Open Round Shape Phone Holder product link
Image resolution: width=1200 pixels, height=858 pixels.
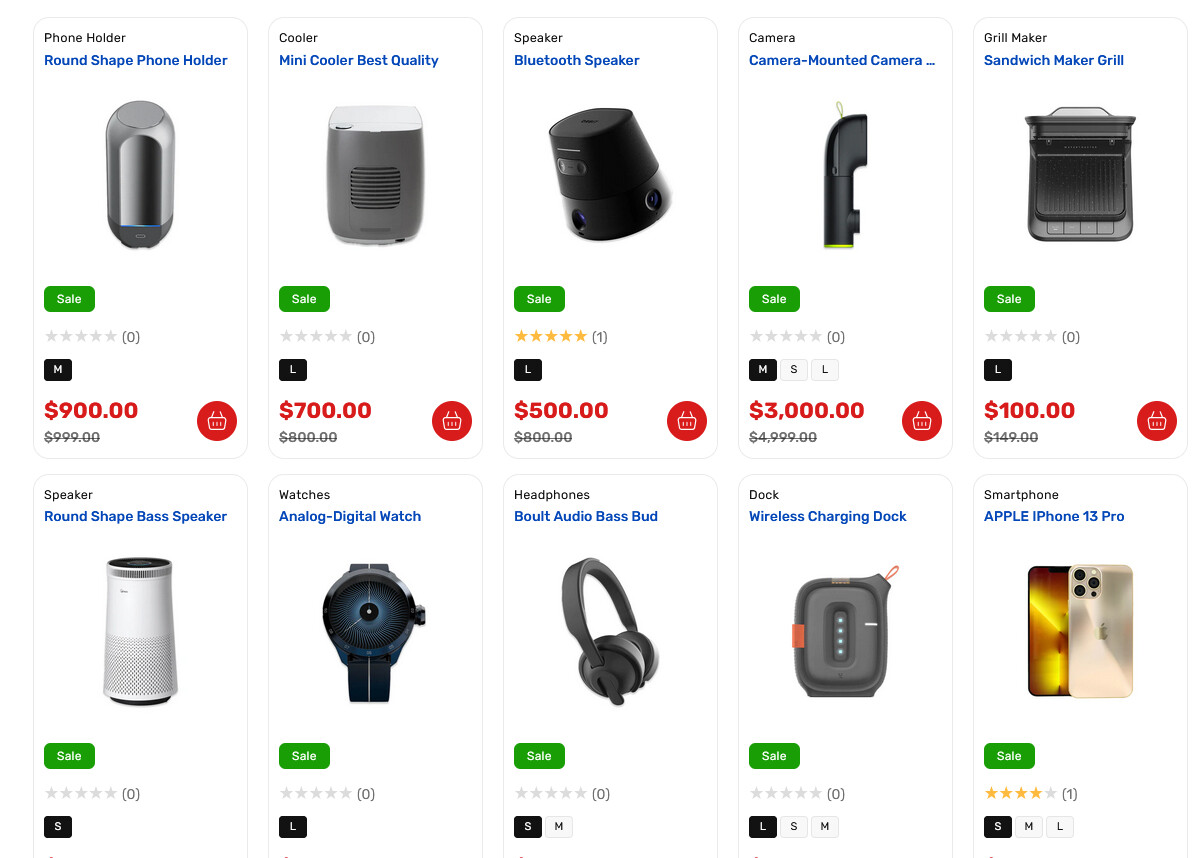coord(136,60)
